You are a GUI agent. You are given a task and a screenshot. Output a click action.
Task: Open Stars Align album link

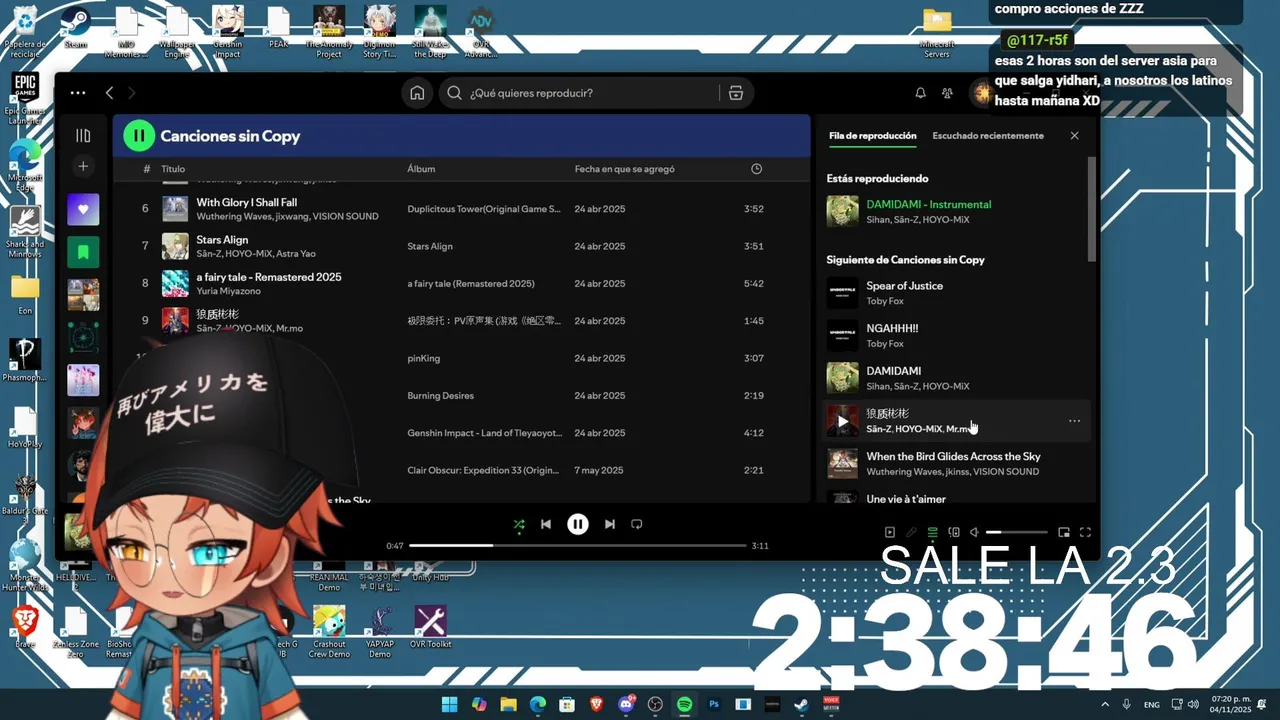click(430, 246)
